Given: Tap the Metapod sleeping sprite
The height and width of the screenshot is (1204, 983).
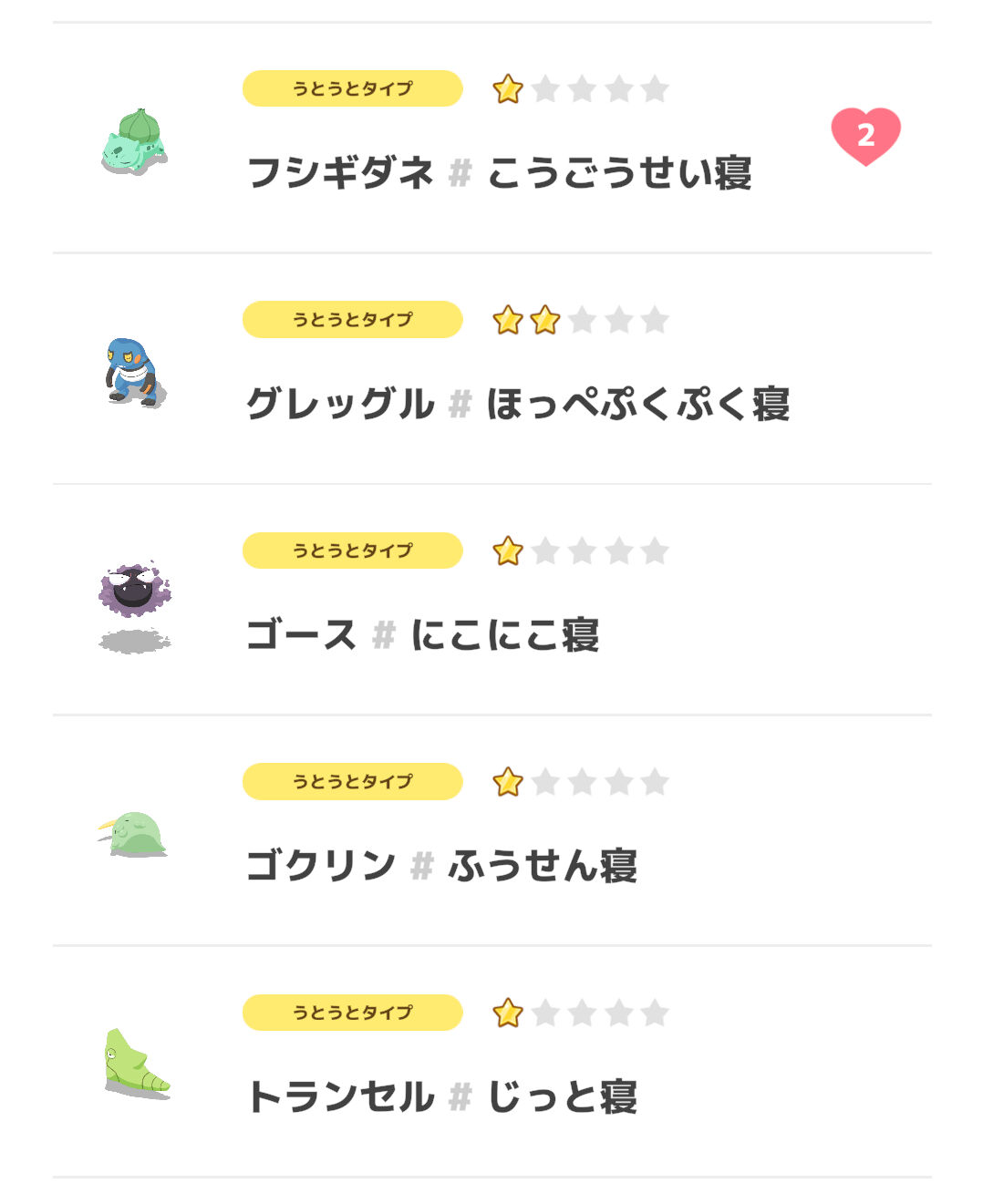Looking at the screenshot, I should (137, 1064).
